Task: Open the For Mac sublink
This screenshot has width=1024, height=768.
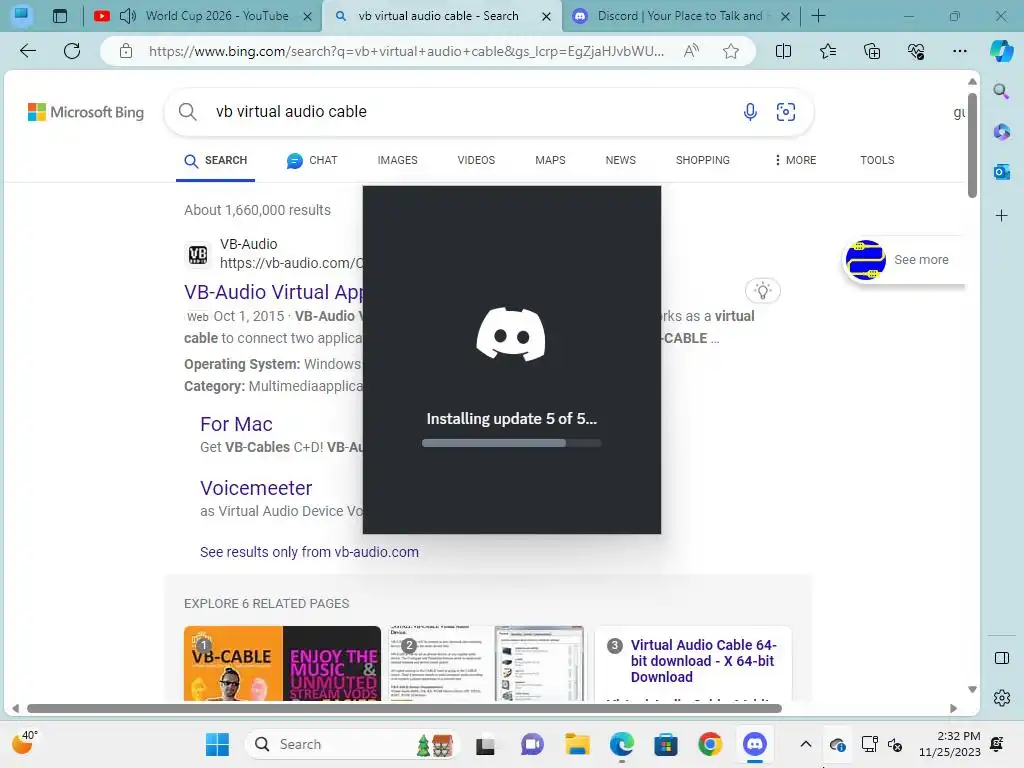Action: click(236, 424)
